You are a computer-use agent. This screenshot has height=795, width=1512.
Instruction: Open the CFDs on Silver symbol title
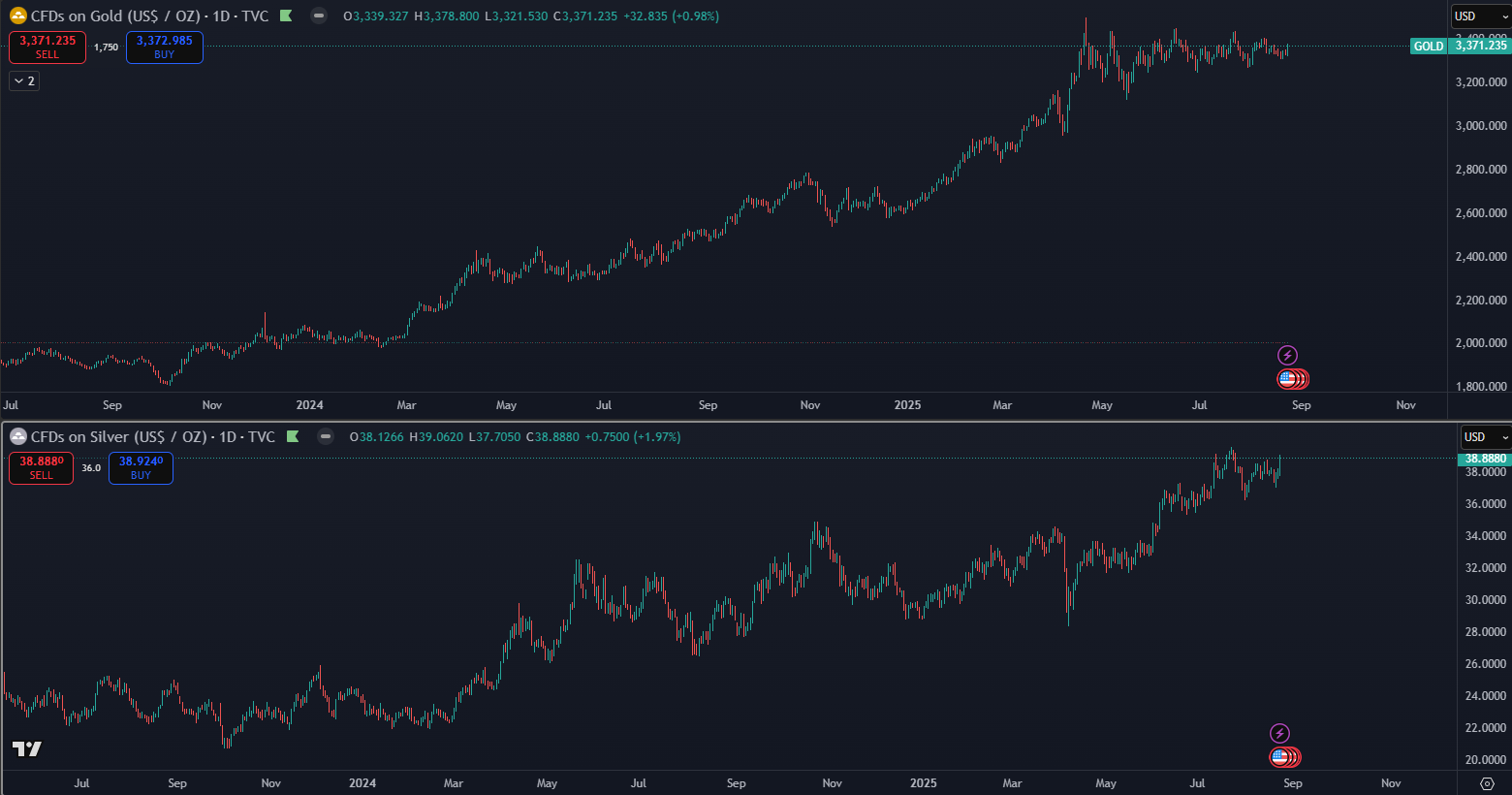153,436
